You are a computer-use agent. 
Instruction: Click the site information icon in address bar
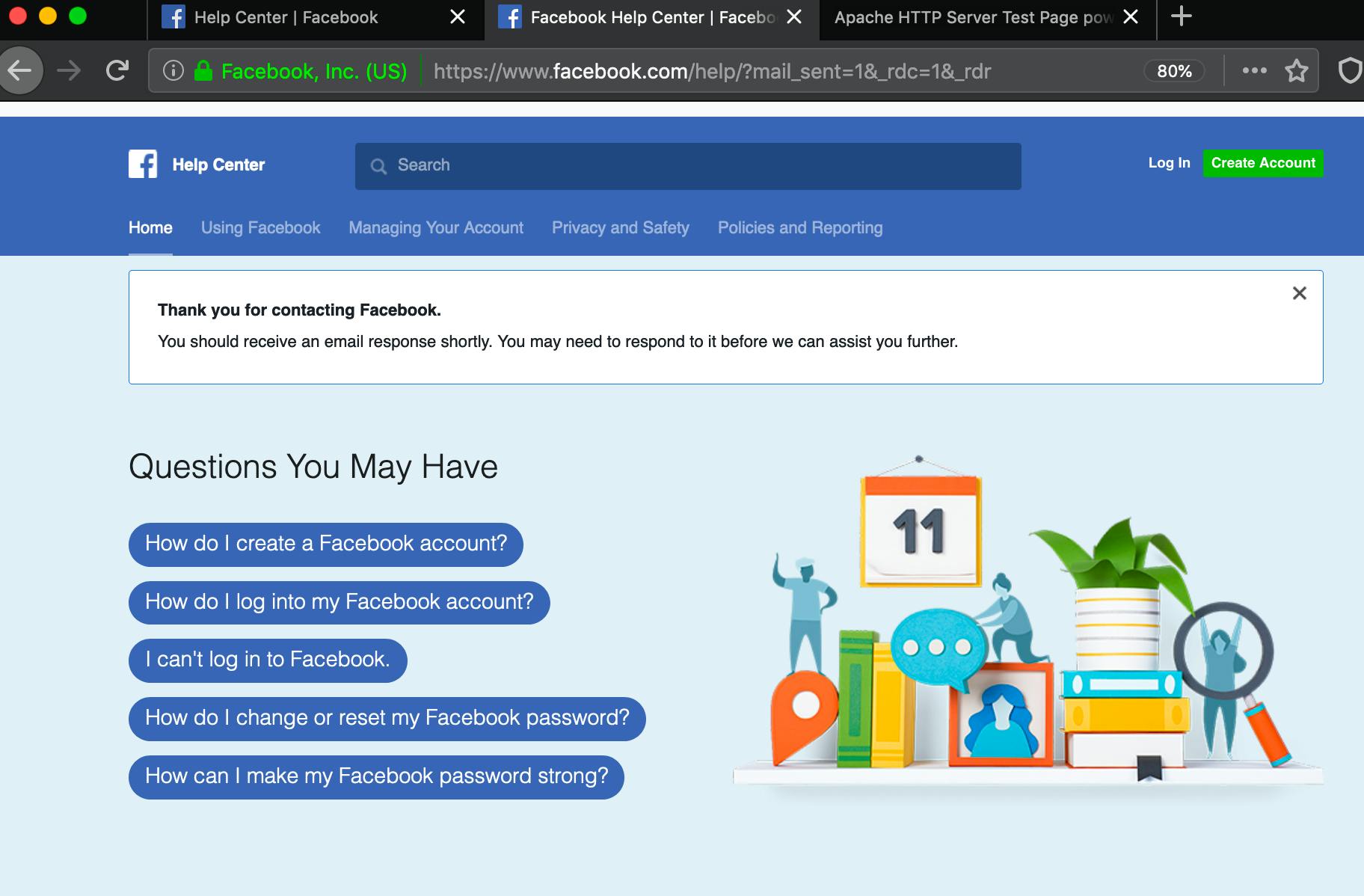click(173, 71)
